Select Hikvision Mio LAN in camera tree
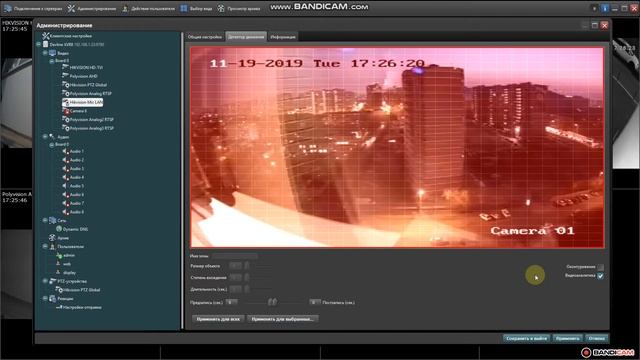 pos(82,102)
